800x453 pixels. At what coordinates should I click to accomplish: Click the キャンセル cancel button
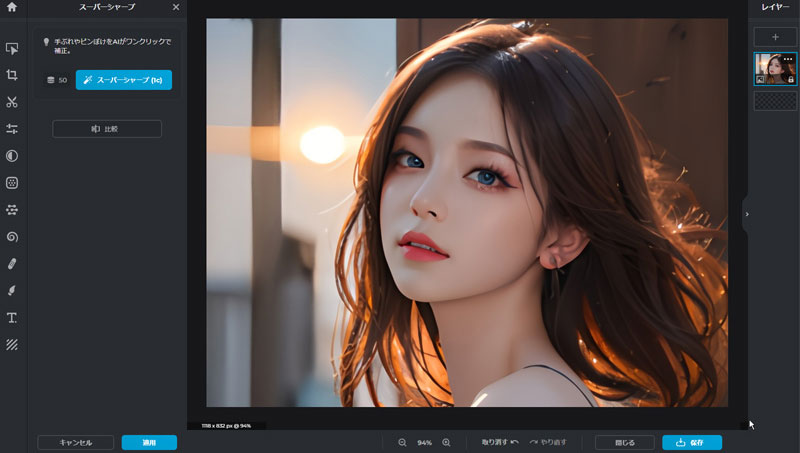point(75,442)
